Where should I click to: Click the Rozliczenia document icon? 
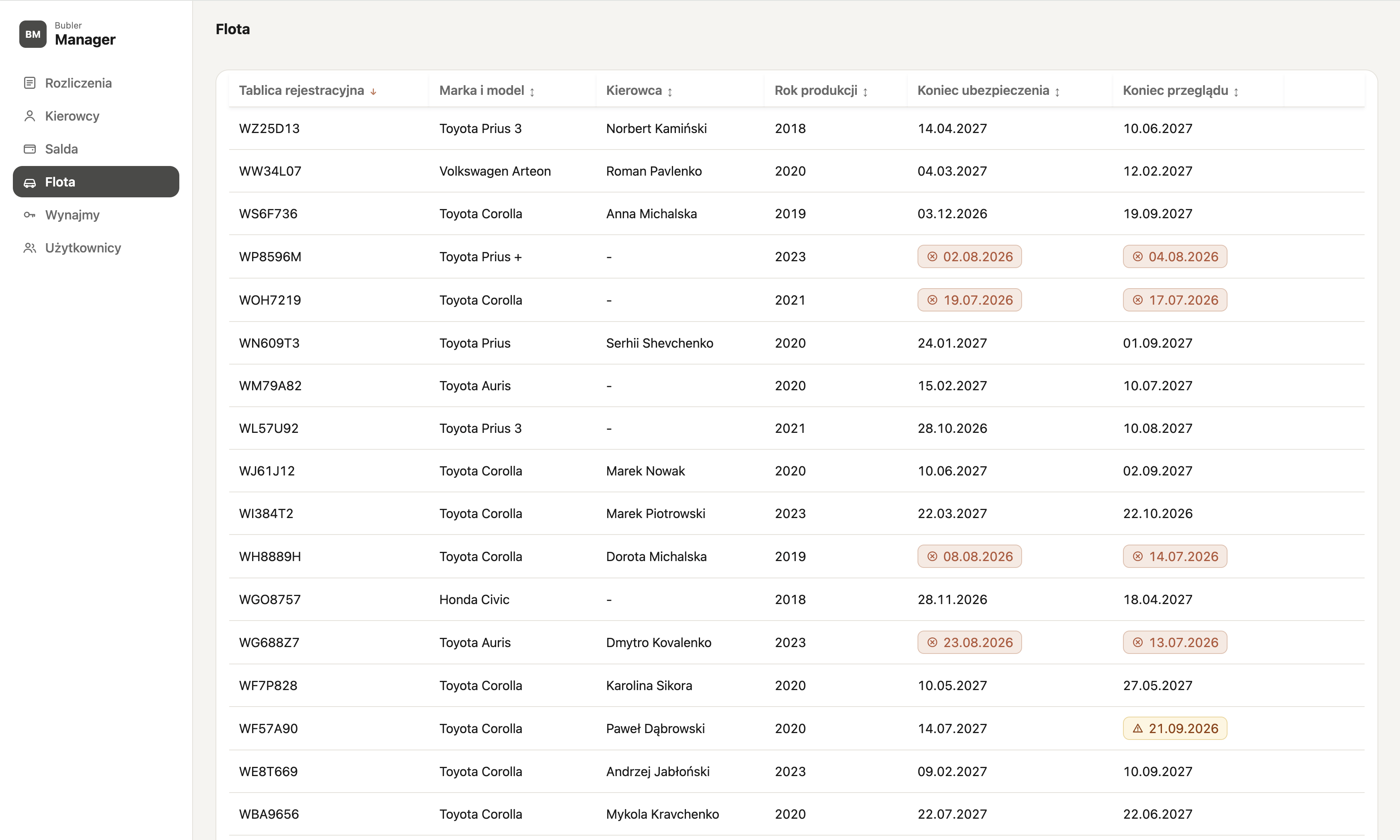(29, 83)
